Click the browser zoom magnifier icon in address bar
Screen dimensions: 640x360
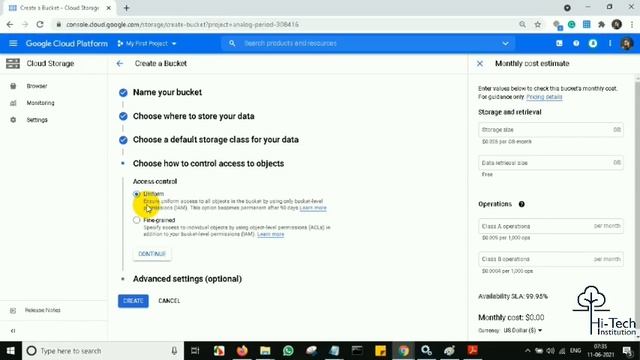pyautogui.click(x=522, y=24)
